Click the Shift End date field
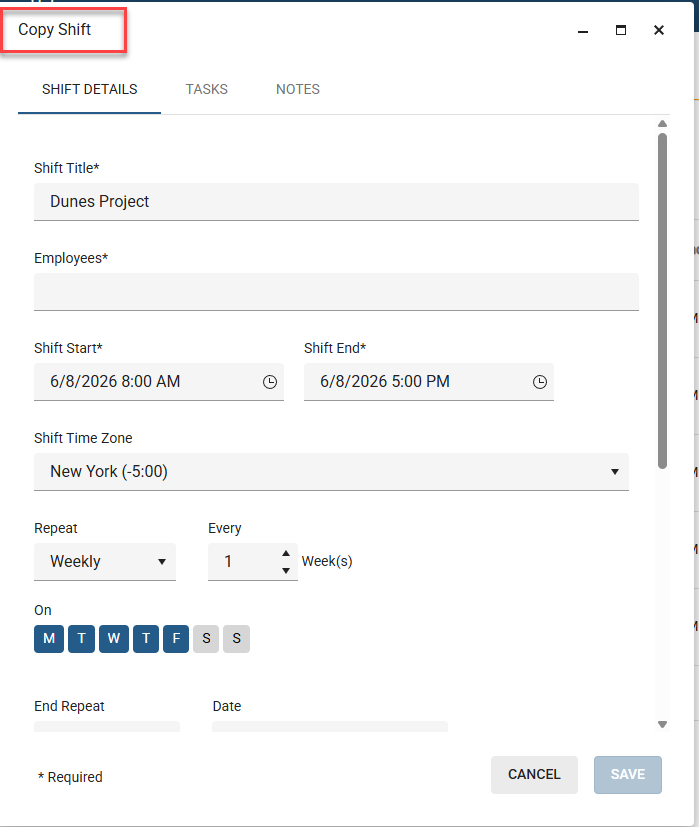Viewport: 699px width, 827px height. click(x=429, y=382)
